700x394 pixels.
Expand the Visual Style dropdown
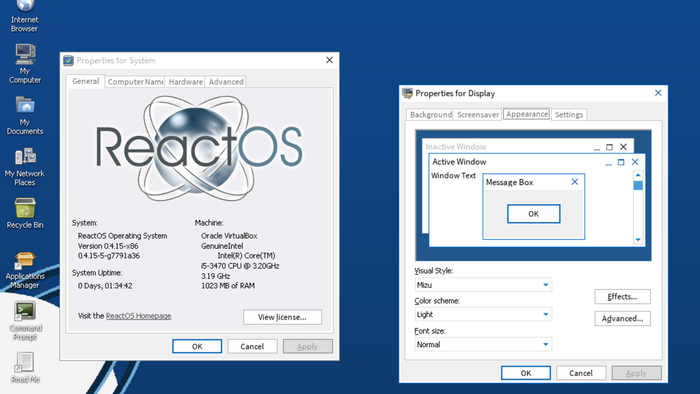pos(546,285)
